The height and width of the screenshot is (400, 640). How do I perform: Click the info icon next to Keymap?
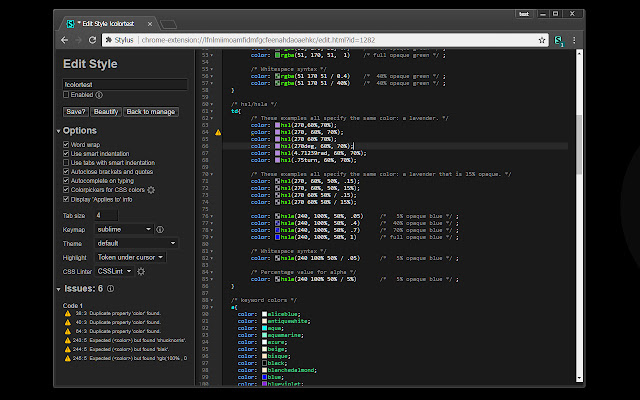159,229
